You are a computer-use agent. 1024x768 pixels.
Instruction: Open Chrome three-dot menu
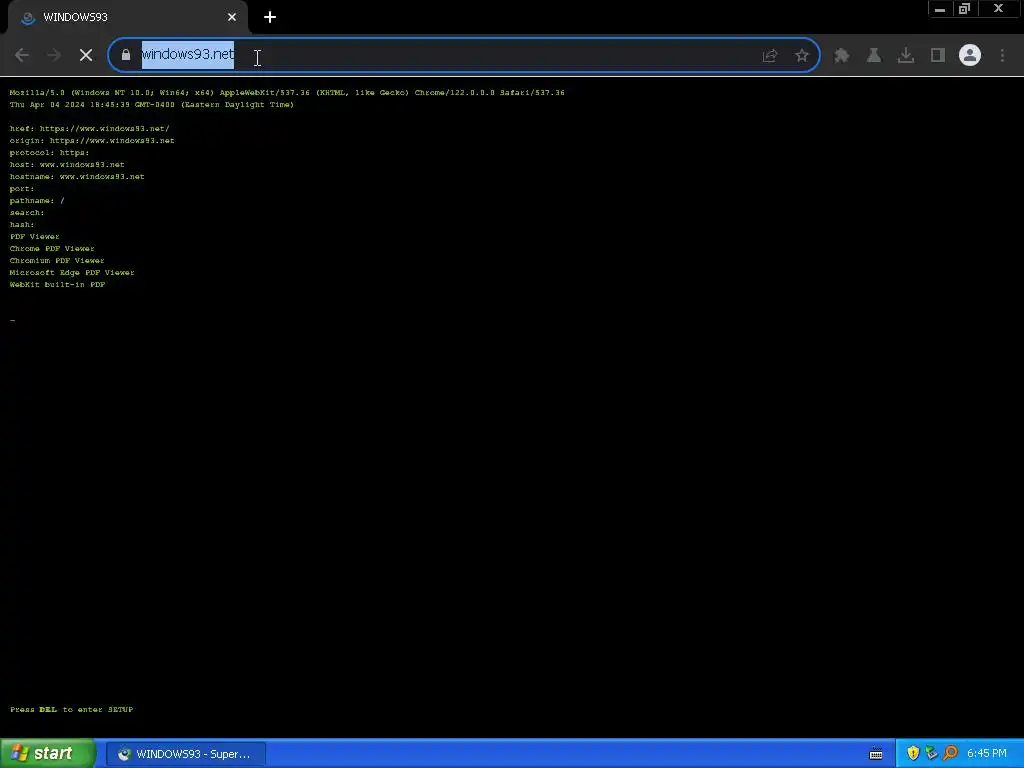(1002, 56)
